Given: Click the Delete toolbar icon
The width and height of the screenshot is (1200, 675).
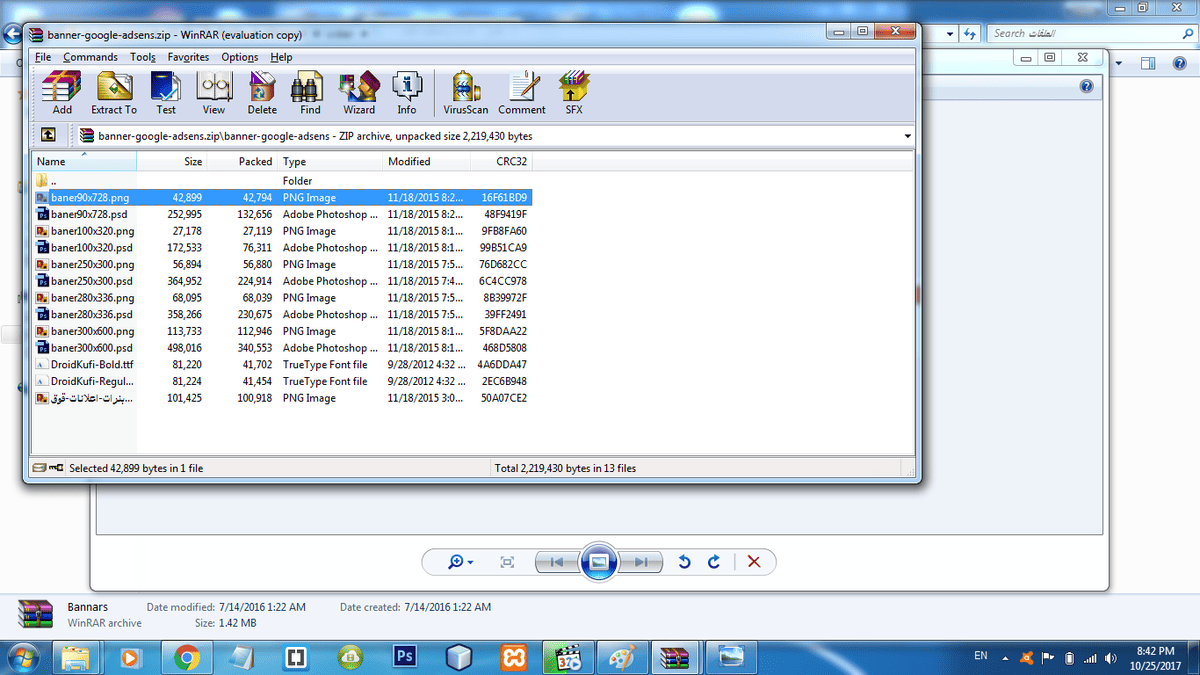Looking at the screenshot, I should tap(262, 93).
